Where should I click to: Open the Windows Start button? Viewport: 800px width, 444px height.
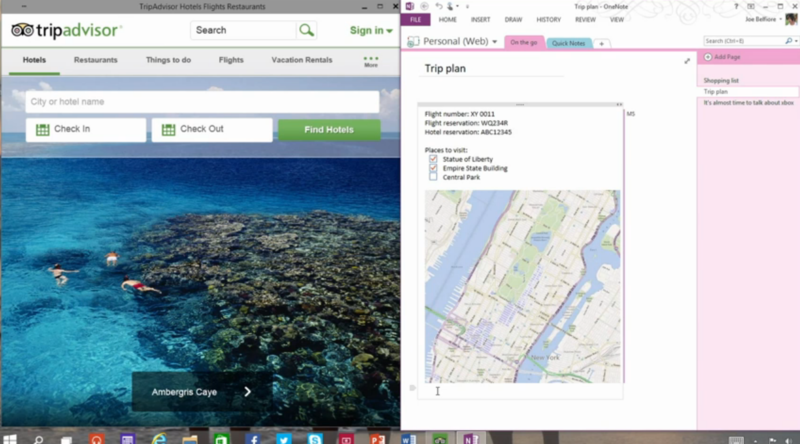pyautogui.click(x=10, y=439)
